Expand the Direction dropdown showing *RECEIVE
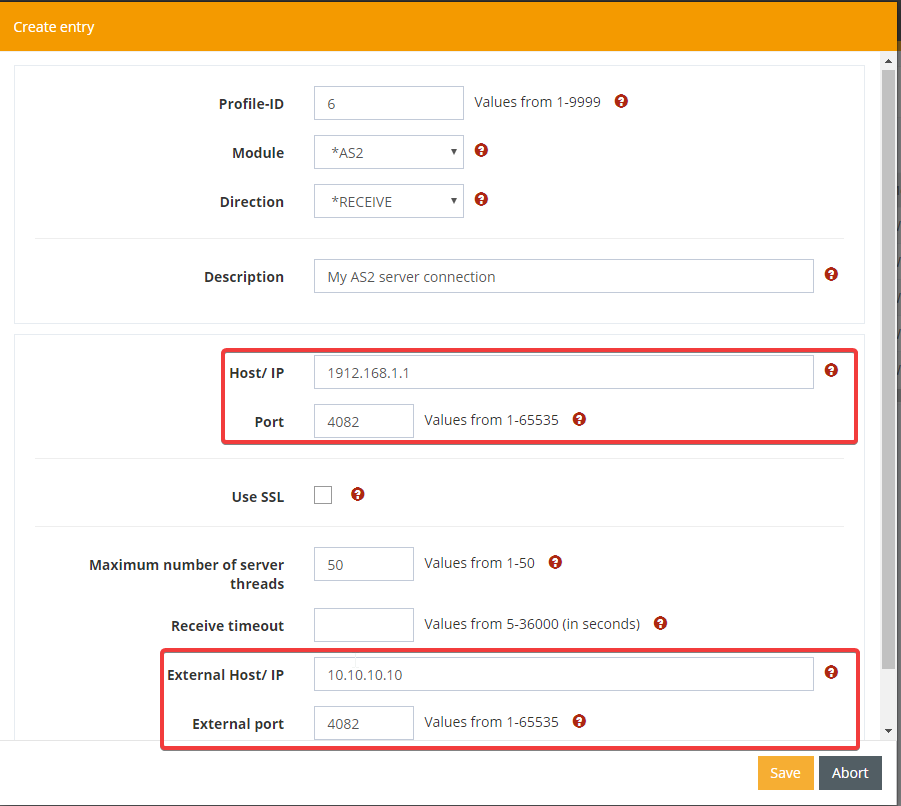 [388, 202]
